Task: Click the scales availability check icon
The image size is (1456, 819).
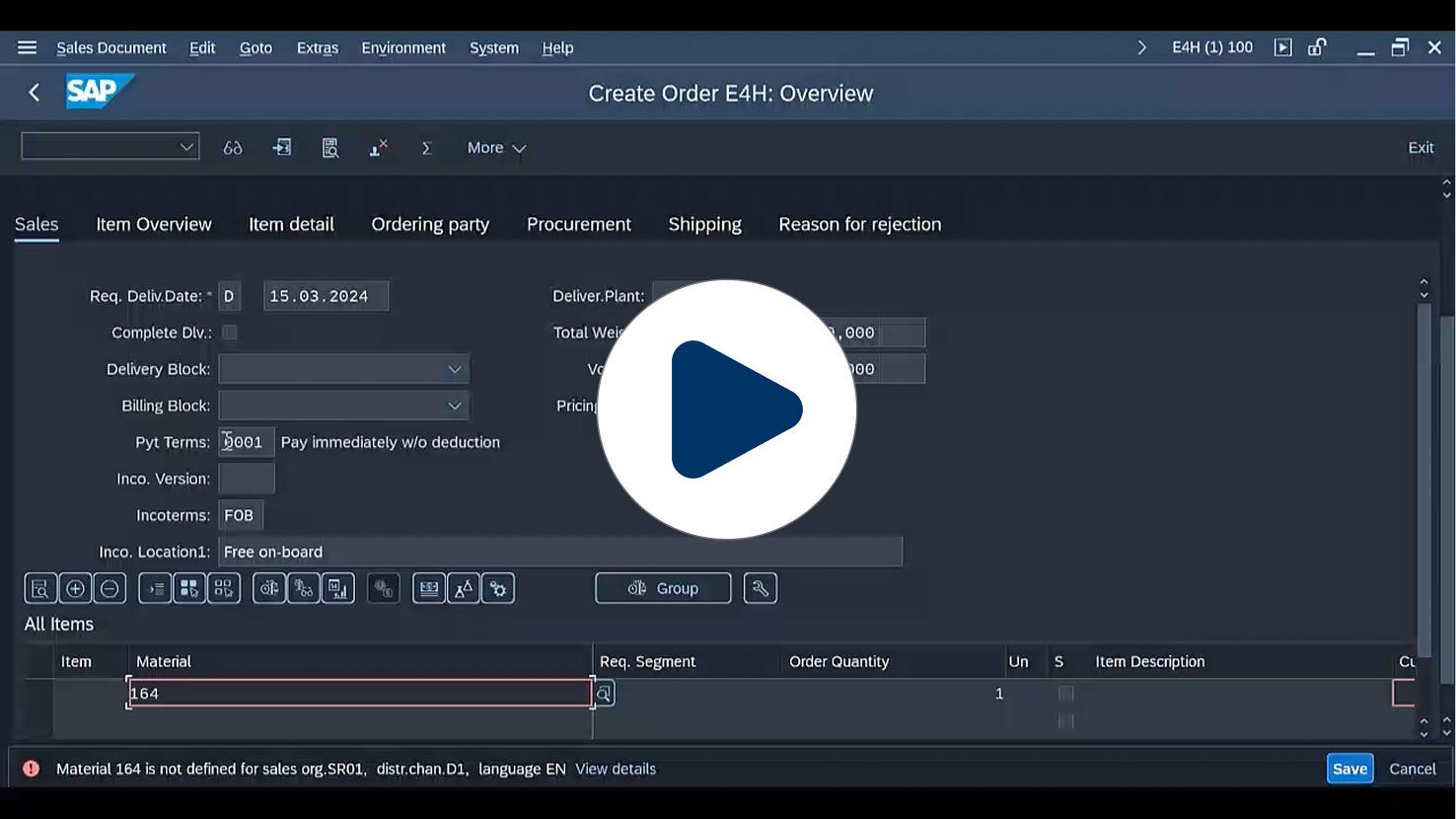Action: tap(269, 588)
